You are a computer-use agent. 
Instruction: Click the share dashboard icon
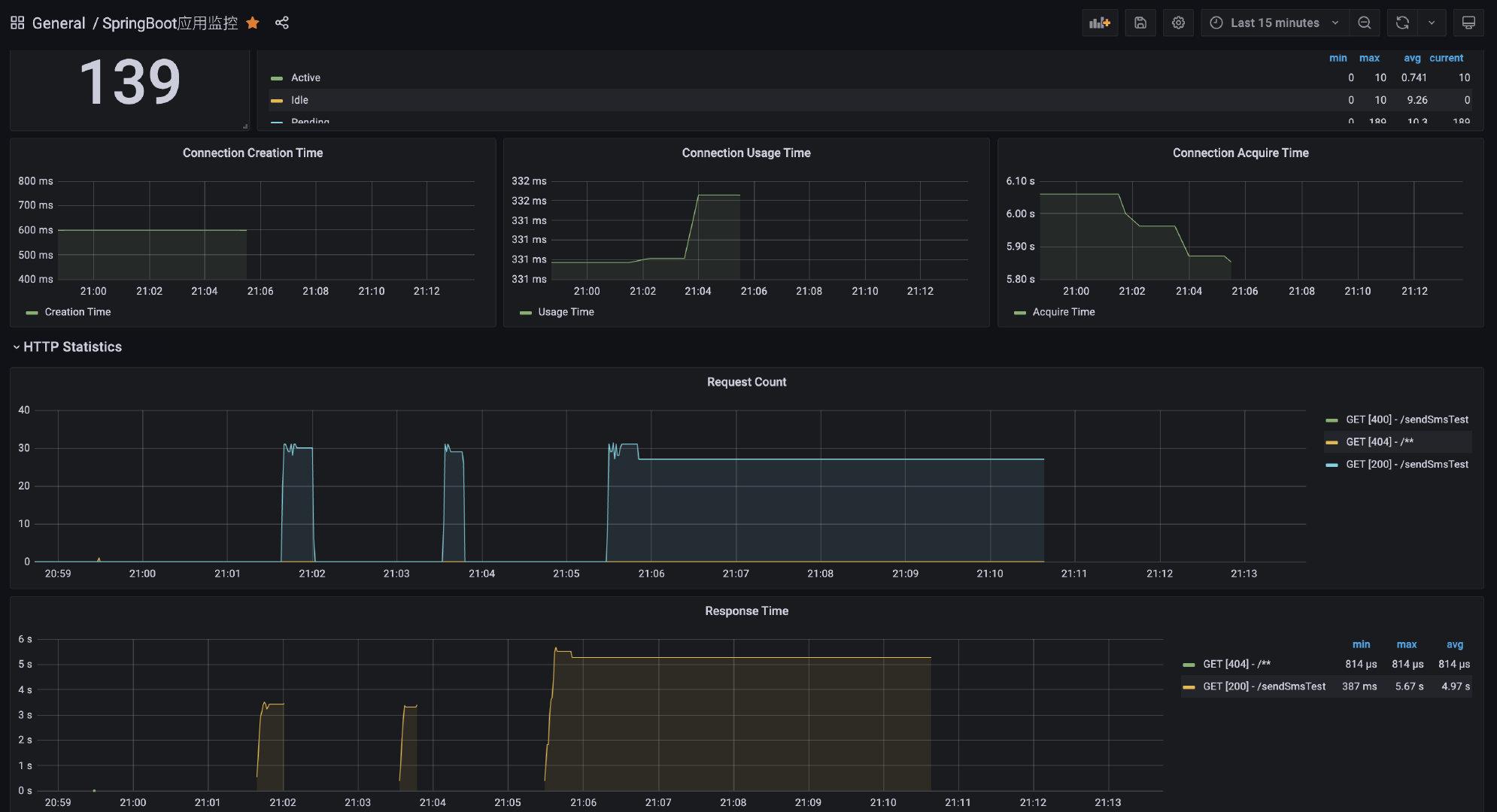pos(282,23)
